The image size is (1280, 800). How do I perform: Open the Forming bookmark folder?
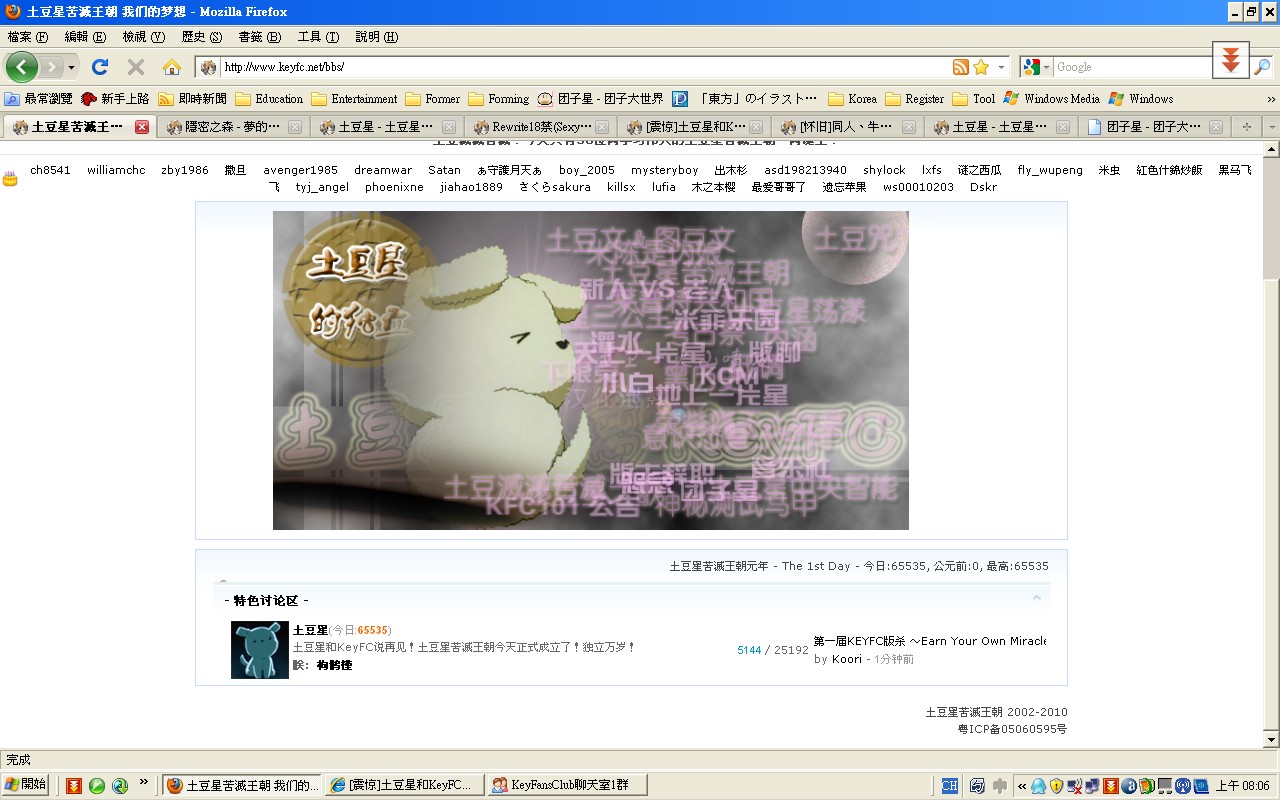pyautogui.click(x=499, y=99)
